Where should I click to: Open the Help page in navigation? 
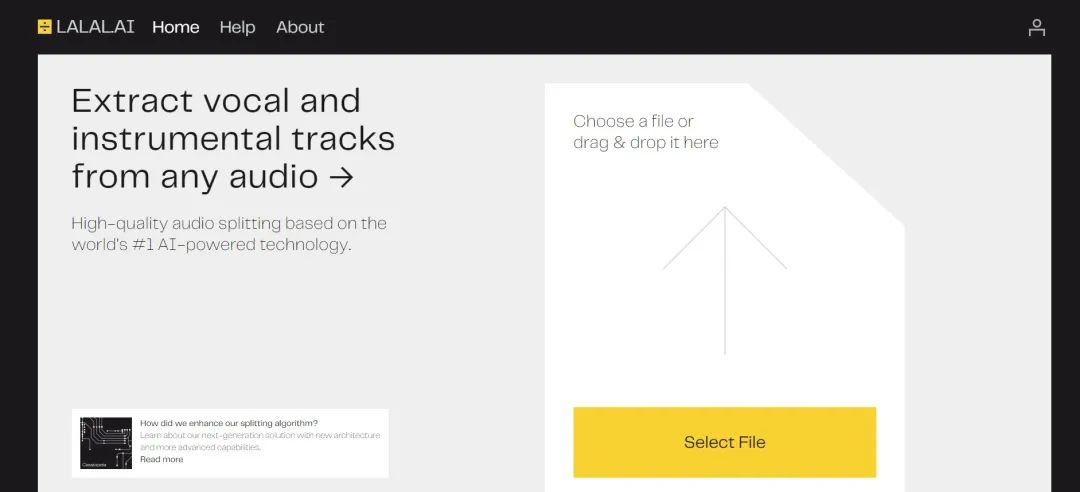tap(238, 27)
